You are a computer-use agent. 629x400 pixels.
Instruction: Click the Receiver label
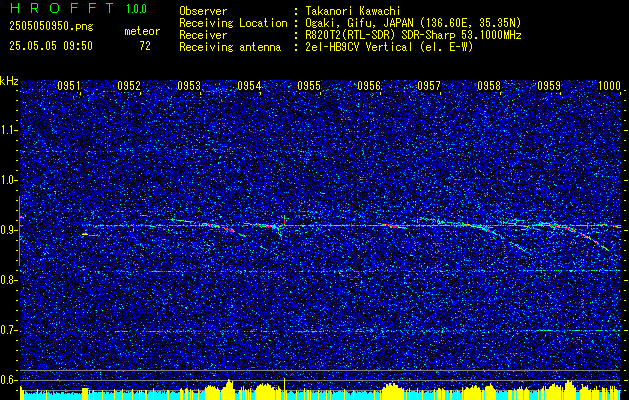[x=203, y=35]
